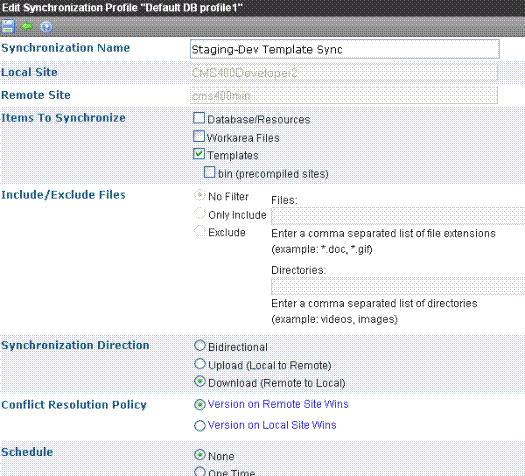The width and height of the screenshot is (525, 476).
Task: Enable the Workarea Files checkbox
Action: click(199, 136)
